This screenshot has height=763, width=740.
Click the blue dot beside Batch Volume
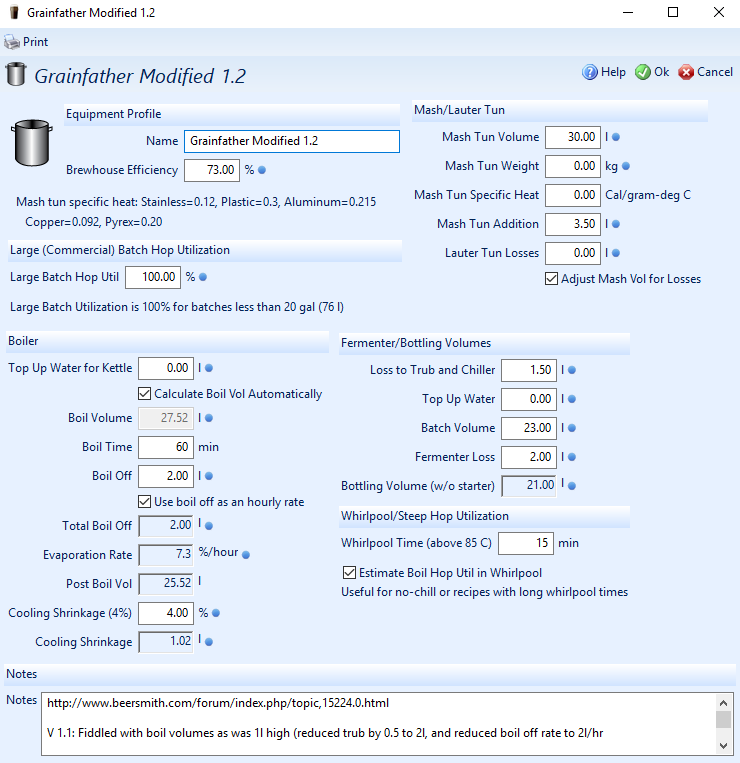(572, 428)
